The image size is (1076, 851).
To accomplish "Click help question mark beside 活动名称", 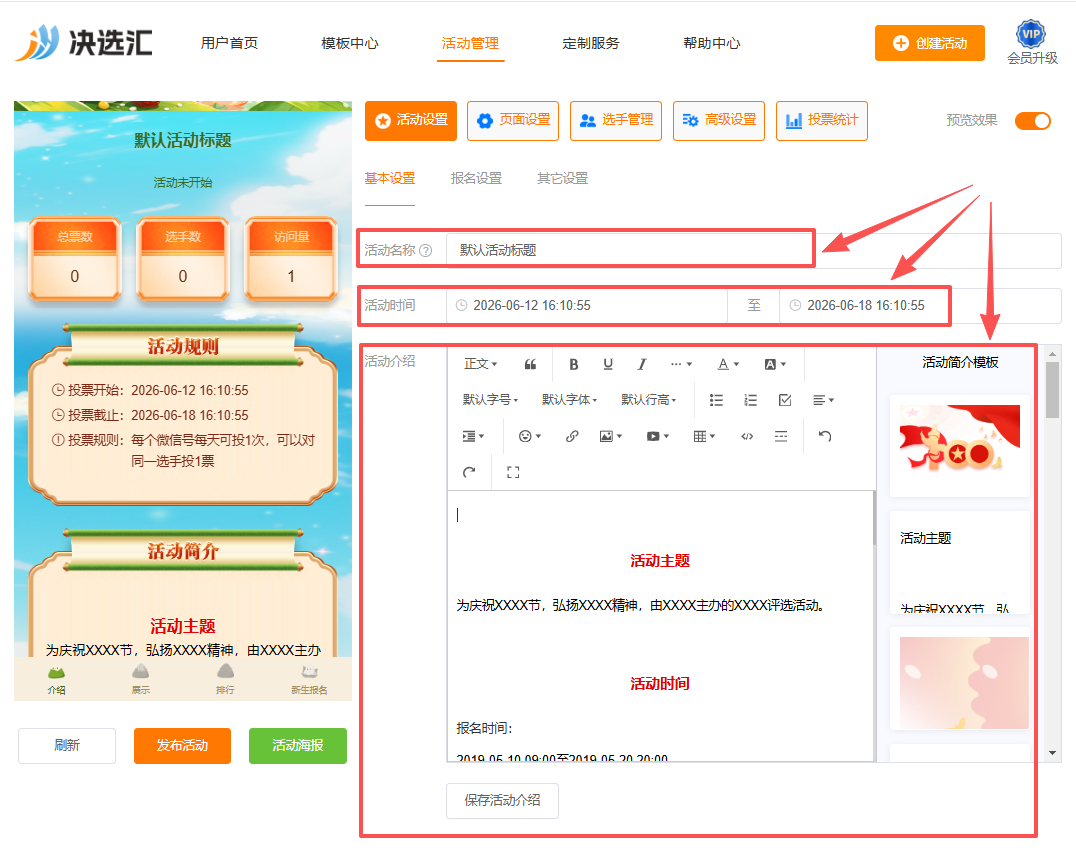I will pos(425,250).
